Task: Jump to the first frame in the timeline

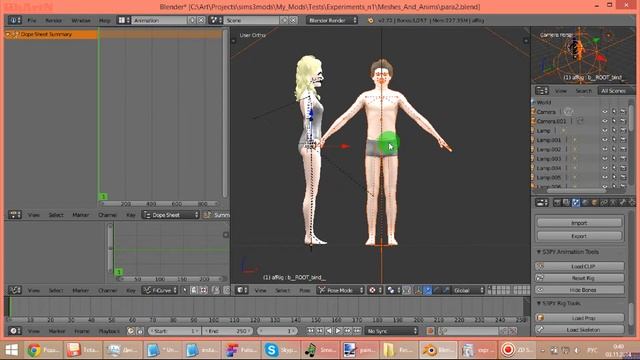Action: 311,331
